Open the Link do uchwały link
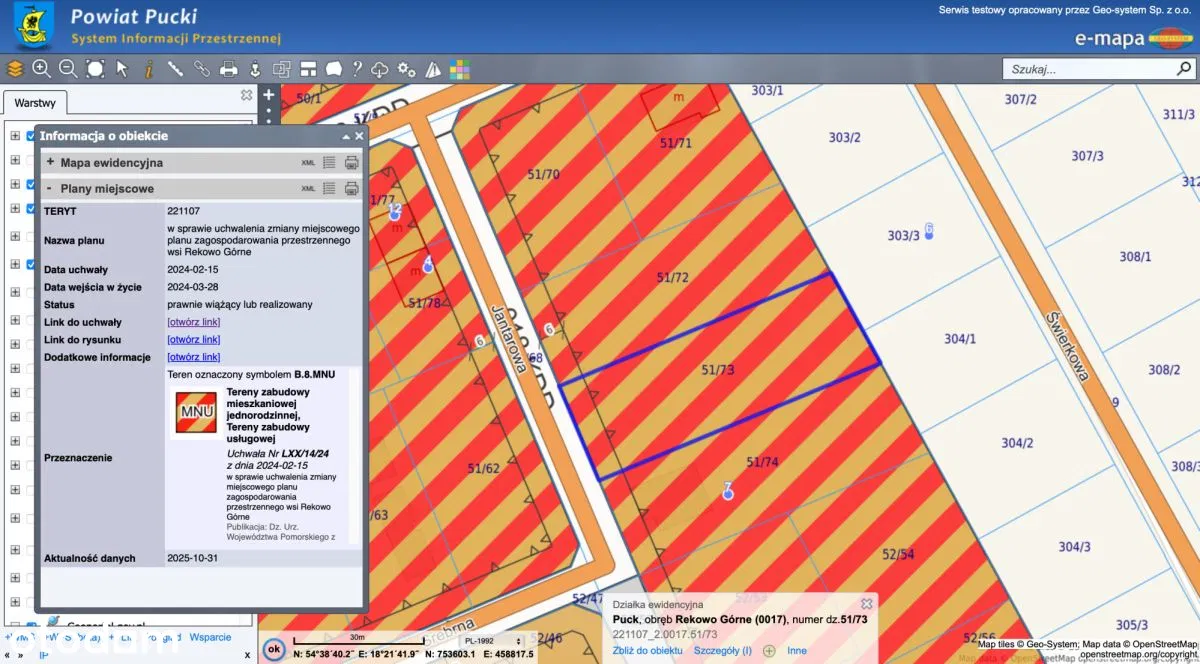The image size is (1200, 664). tap(193, 322)
